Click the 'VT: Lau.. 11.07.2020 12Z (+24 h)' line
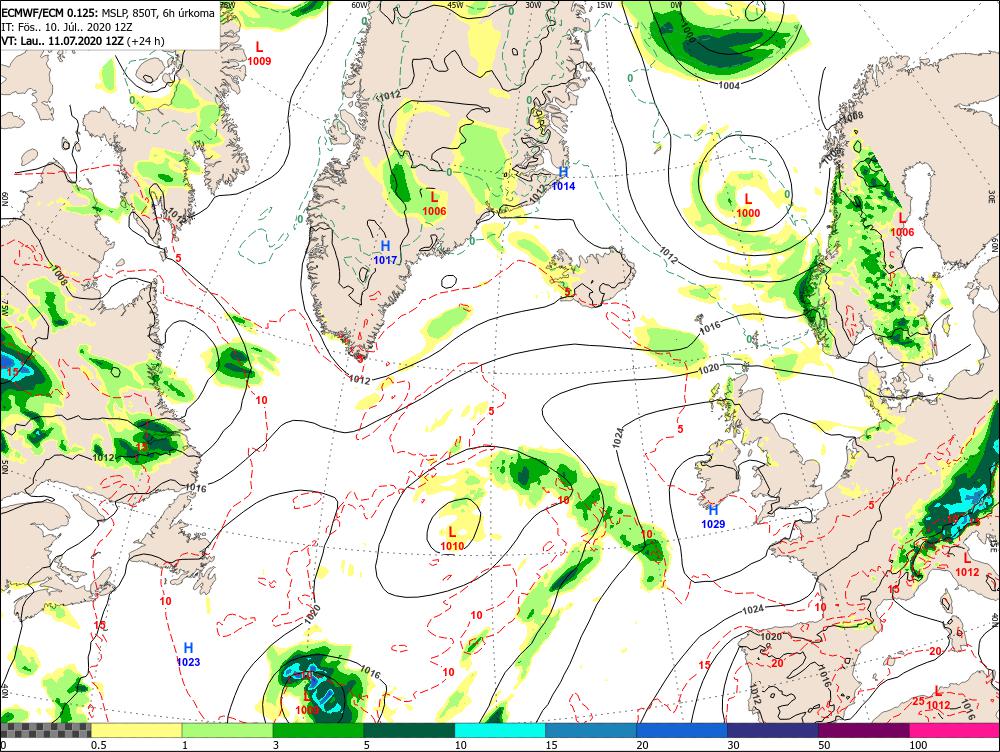This screenshot has width=1000, height=752. coord(83,41)
